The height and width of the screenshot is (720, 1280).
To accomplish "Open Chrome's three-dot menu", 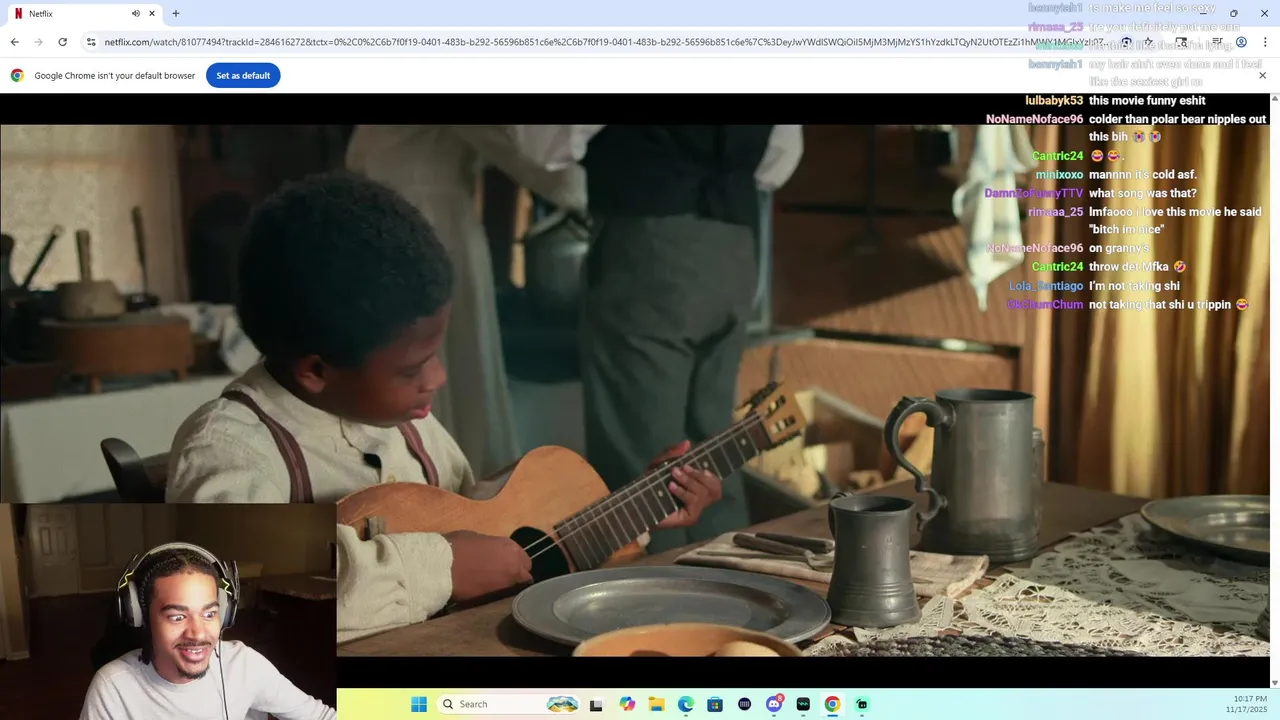I will click(x=1265, y=42).
